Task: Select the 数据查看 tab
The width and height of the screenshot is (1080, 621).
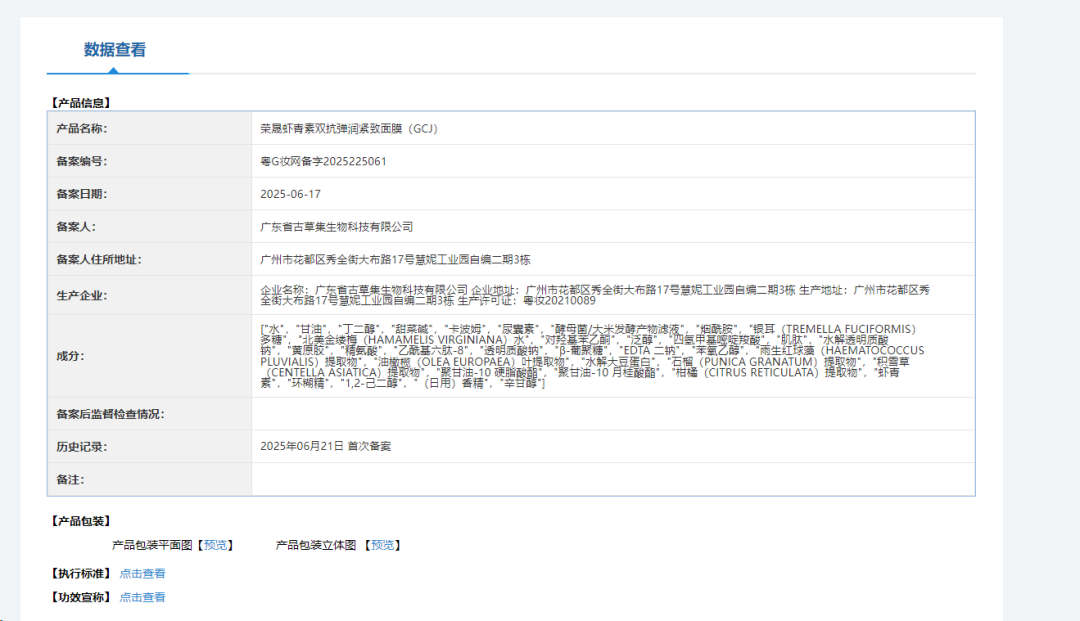Action: point(115,50)
